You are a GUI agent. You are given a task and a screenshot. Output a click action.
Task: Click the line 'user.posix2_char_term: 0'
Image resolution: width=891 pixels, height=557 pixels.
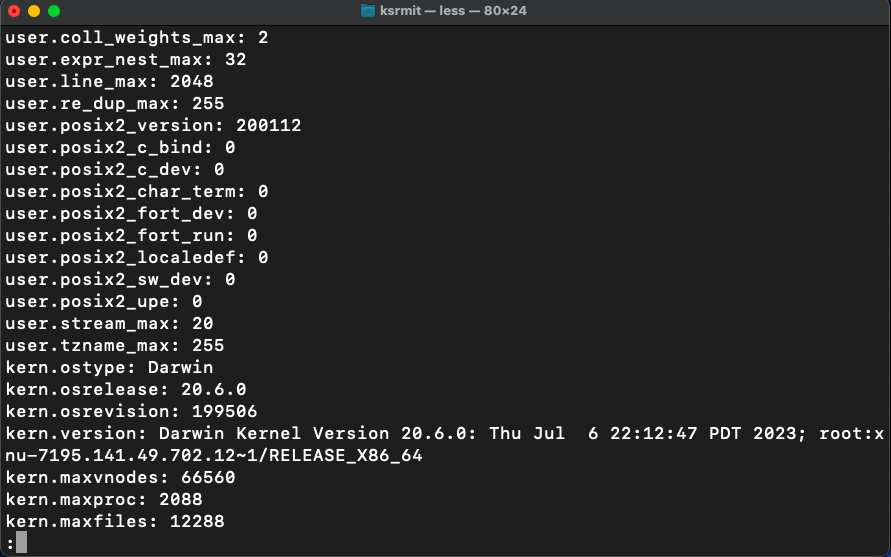coord(136,192)
